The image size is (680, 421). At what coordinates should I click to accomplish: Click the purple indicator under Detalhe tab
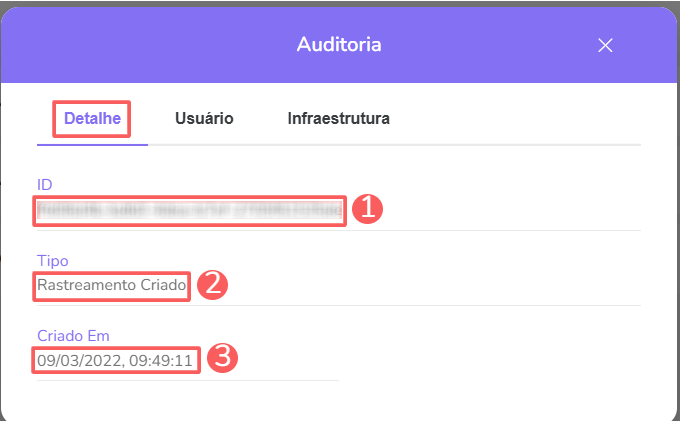click(x=92, y=144)
